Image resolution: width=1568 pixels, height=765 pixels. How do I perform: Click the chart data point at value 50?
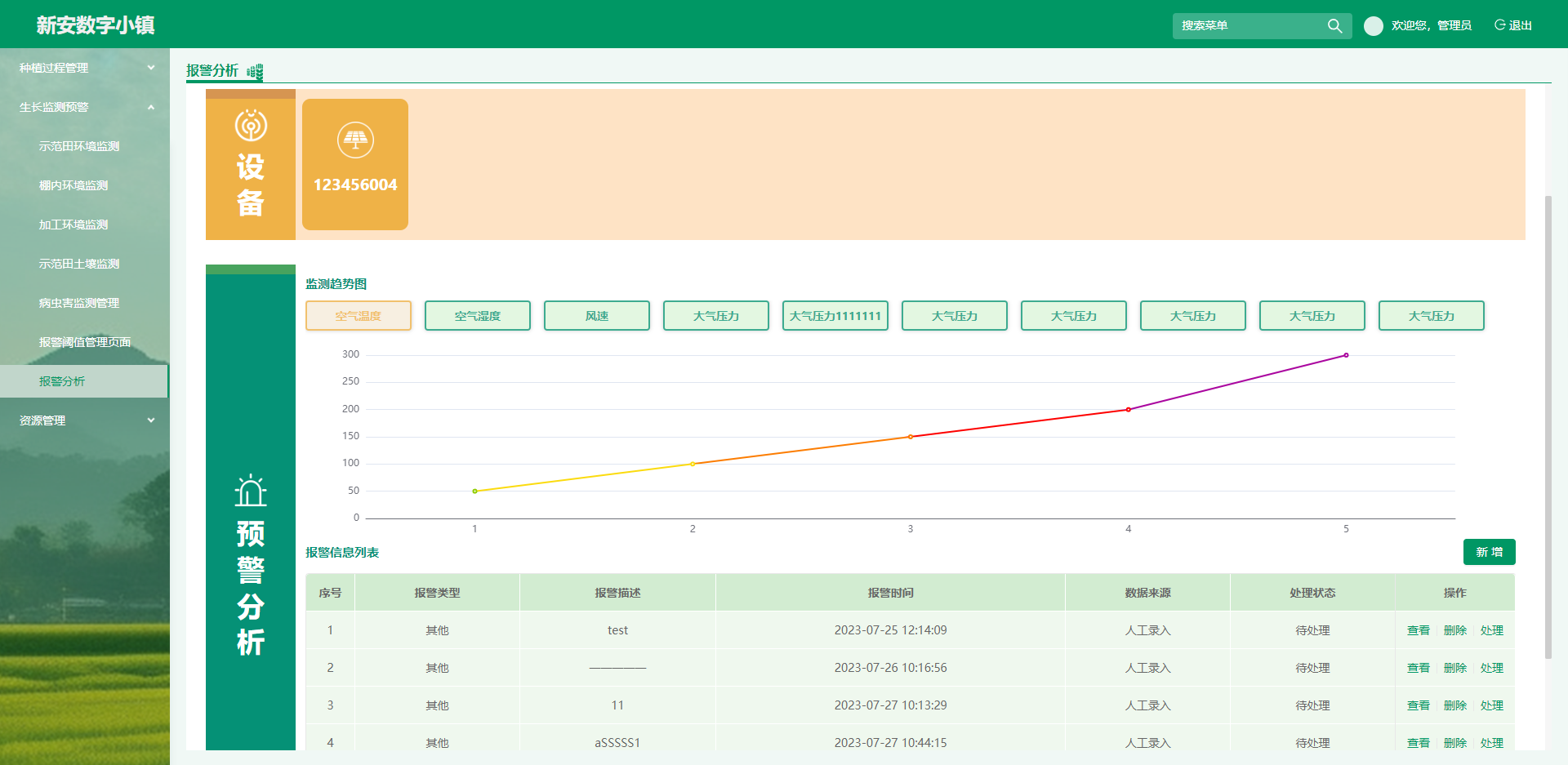tap(474, 491)
